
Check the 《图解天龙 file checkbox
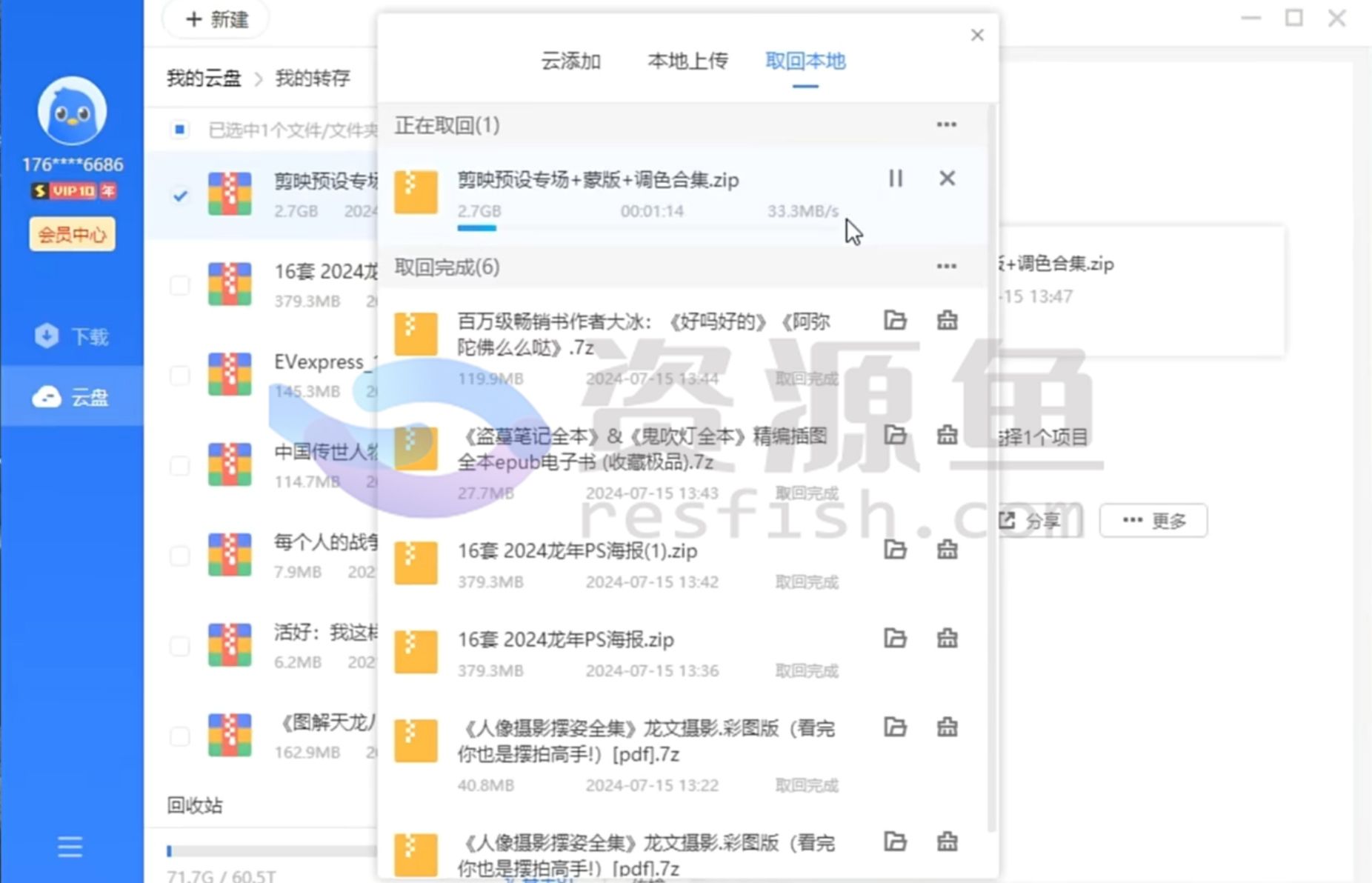[x=179, y=736]
